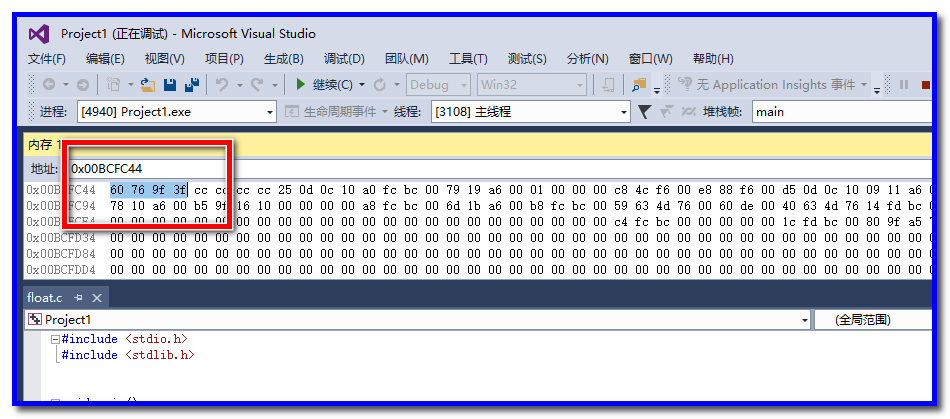Screen dimensions: 950x419
Task: Open the Redo history dropdown arrow
Action: (x=274, y=85)
